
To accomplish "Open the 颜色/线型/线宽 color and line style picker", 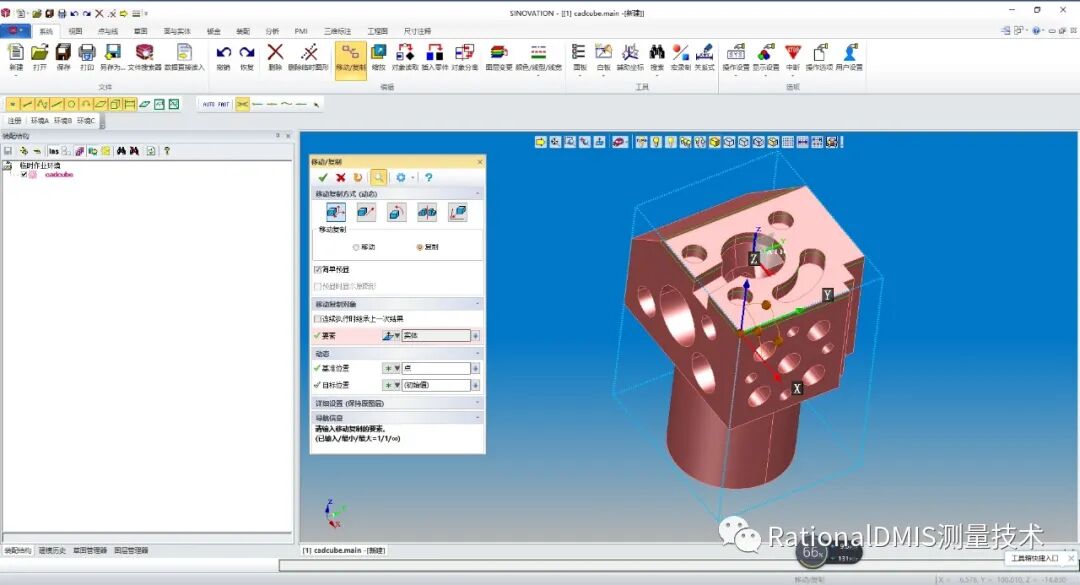I will (x=538, y=53).
